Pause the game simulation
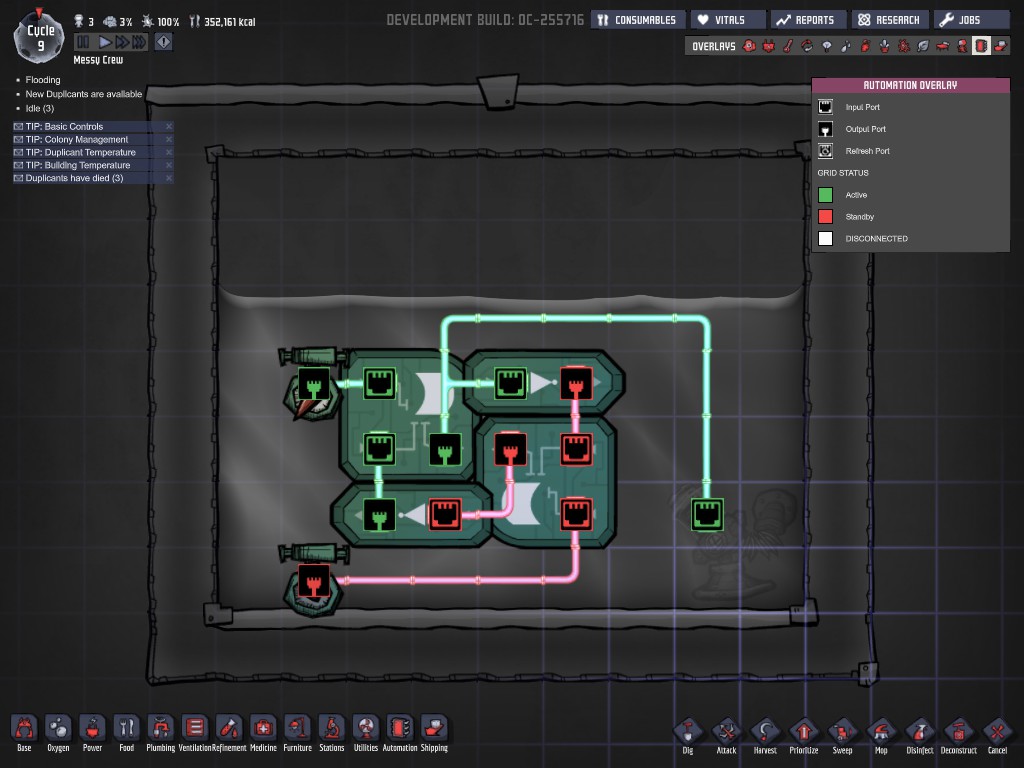 point(83,42)
